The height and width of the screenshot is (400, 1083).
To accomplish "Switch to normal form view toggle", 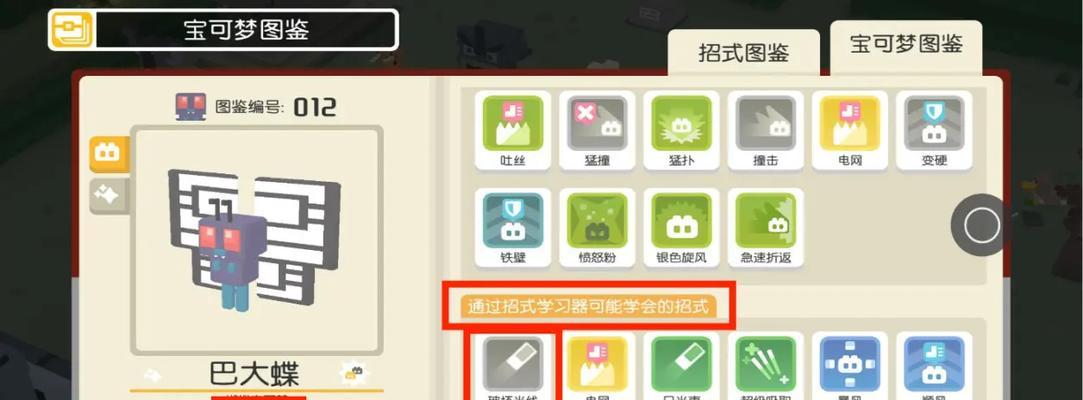I will (x=108, y=153).
